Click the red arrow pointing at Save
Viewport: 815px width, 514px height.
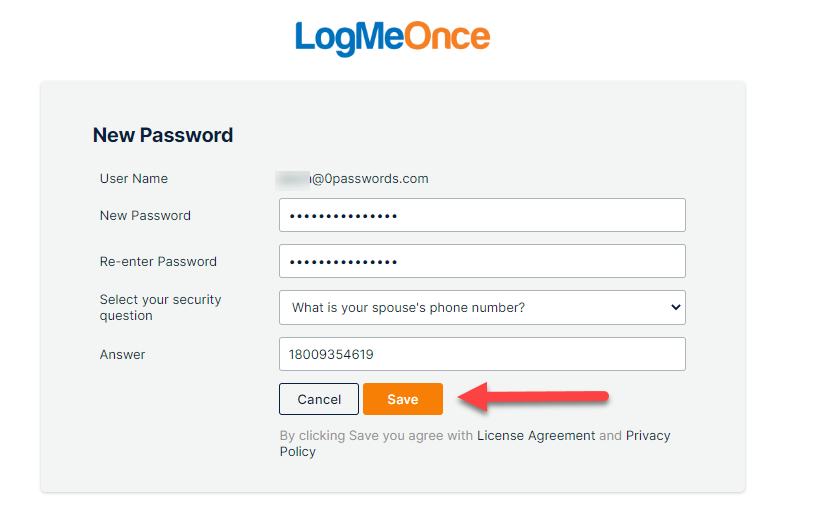pos(533,397)
